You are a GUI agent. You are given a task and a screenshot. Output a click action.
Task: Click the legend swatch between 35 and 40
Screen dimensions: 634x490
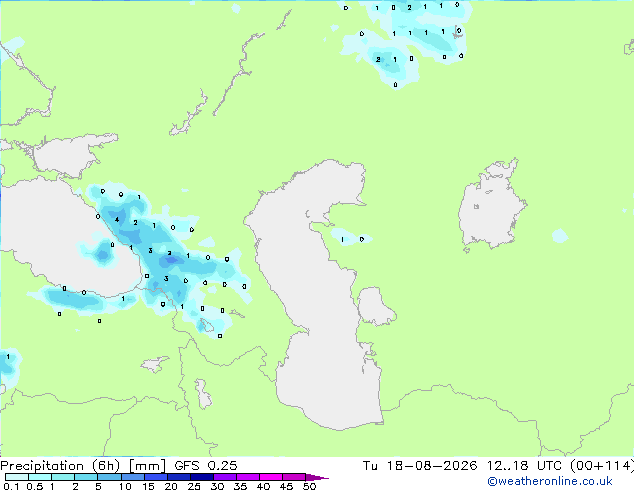[x=247, y=477]
